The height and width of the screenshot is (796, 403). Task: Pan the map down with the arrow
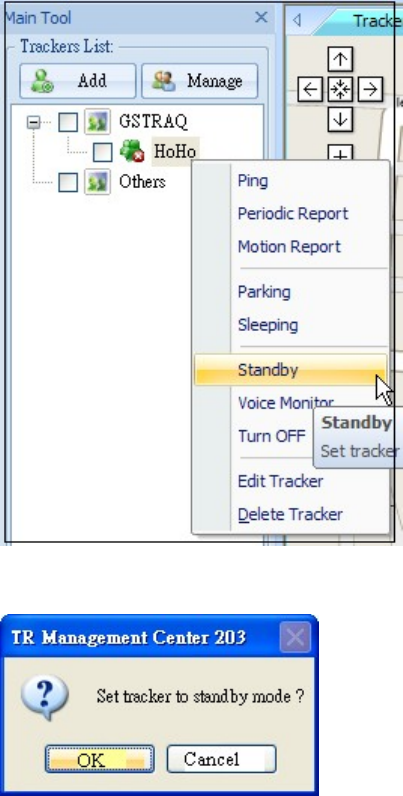340,120
